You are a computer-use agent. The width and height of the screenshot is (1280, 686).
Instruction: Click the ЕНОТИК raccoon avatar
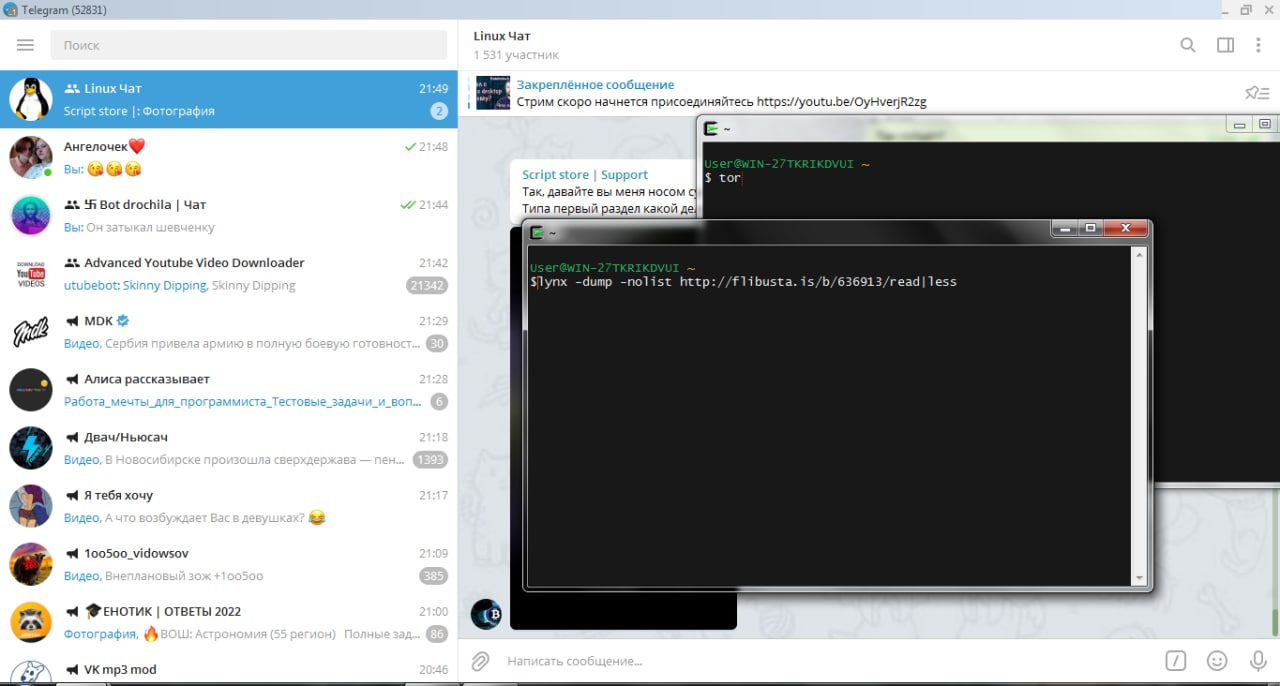31,621
